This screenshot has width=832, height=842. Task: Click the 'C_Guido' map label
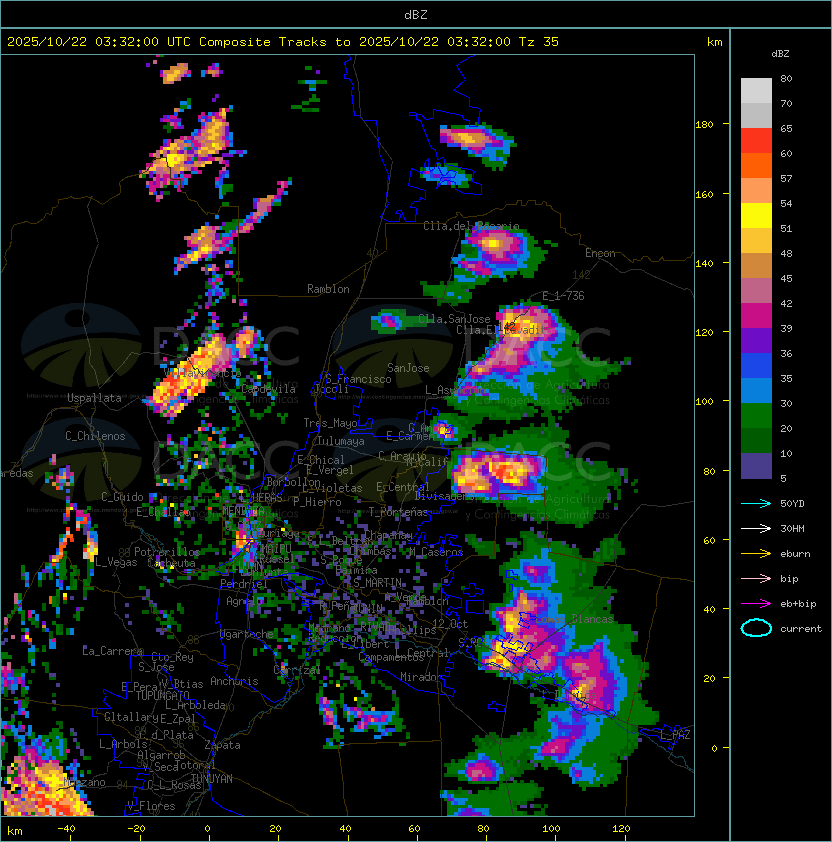122,497
